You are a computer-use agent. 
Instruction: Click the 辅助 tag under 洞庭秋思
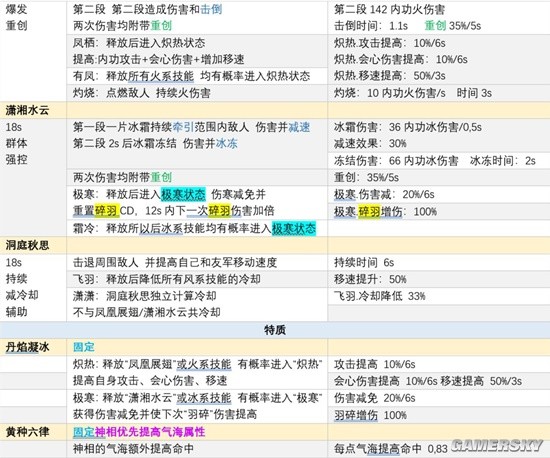(x=16, y=312)
